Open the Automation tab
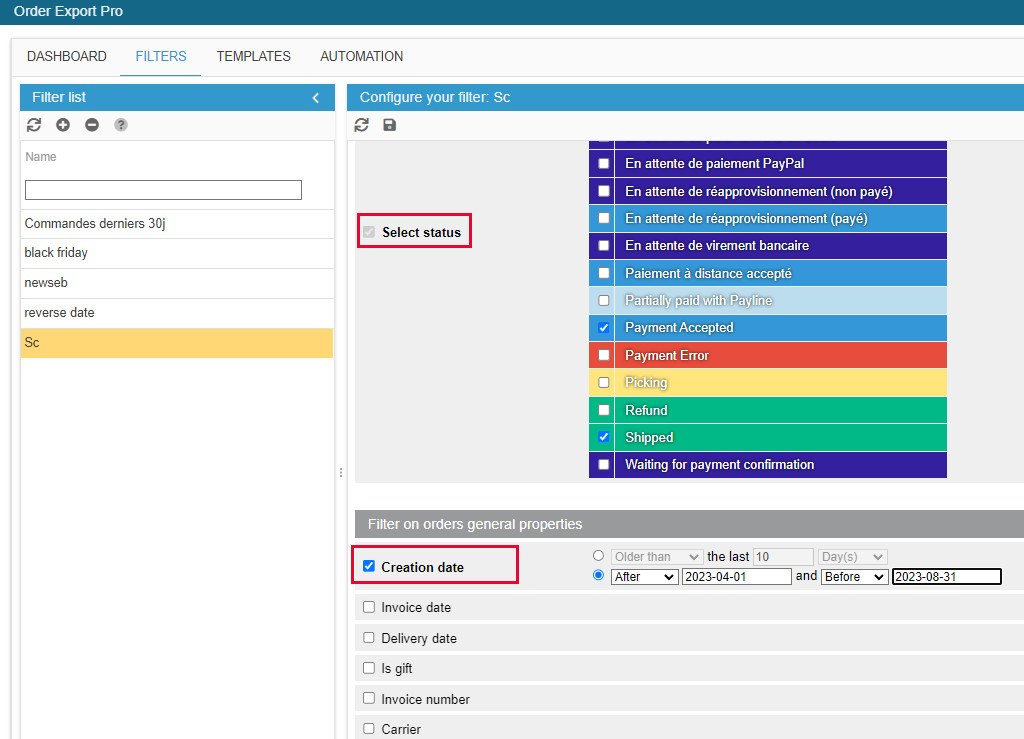Screen dimensions: 1024x739 point(361,56)
